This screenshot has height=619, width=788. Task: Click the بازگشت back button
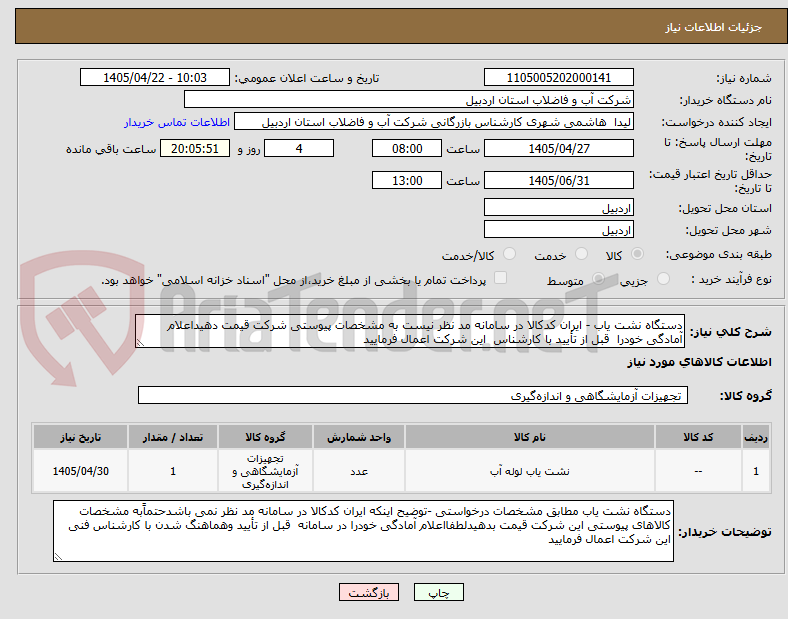tap(369, 592)
